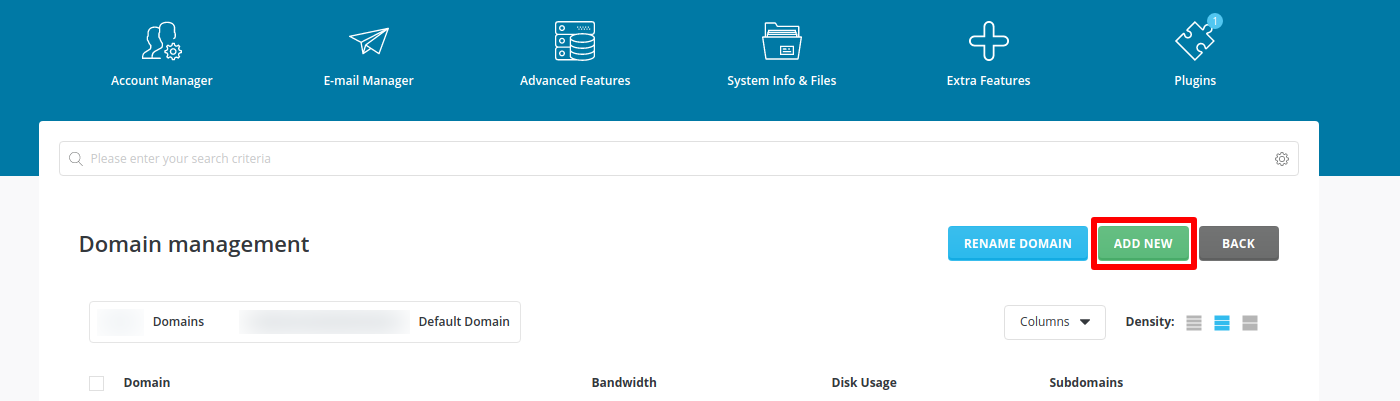Click the green Add New button
This screenshot has width=1400, height=401.
(1143, 243)
